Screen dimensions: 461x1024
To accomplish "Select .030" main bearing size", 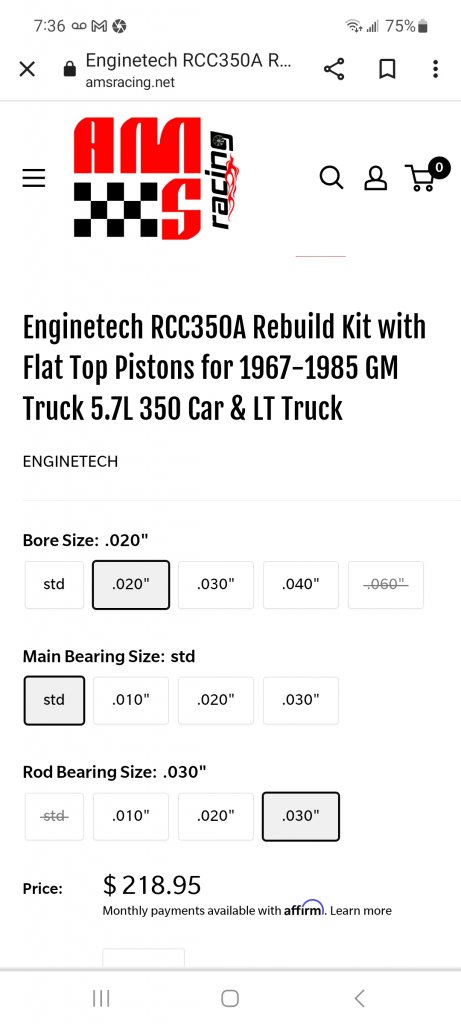I will click(300, 700).
